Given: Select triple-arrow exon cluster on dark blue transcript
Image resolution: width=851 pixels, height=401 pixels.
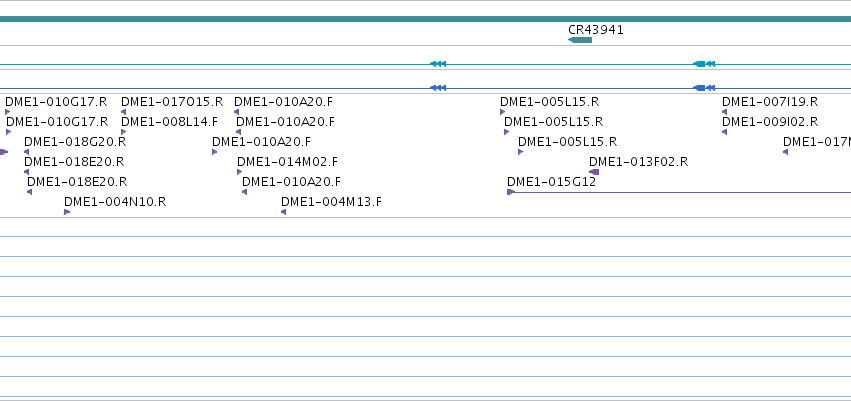Looking at the screenshot, I should (438, 88).
